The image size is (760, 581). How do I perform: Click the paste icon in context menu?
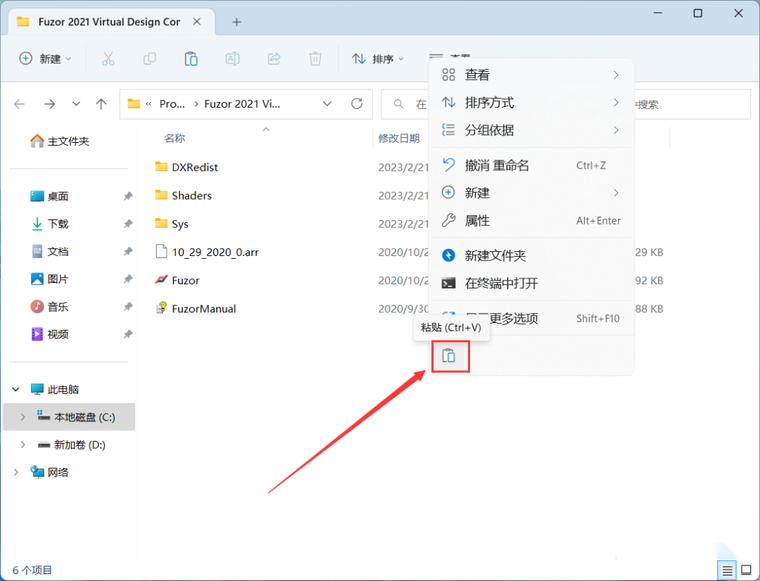click(x=449, y=356)
